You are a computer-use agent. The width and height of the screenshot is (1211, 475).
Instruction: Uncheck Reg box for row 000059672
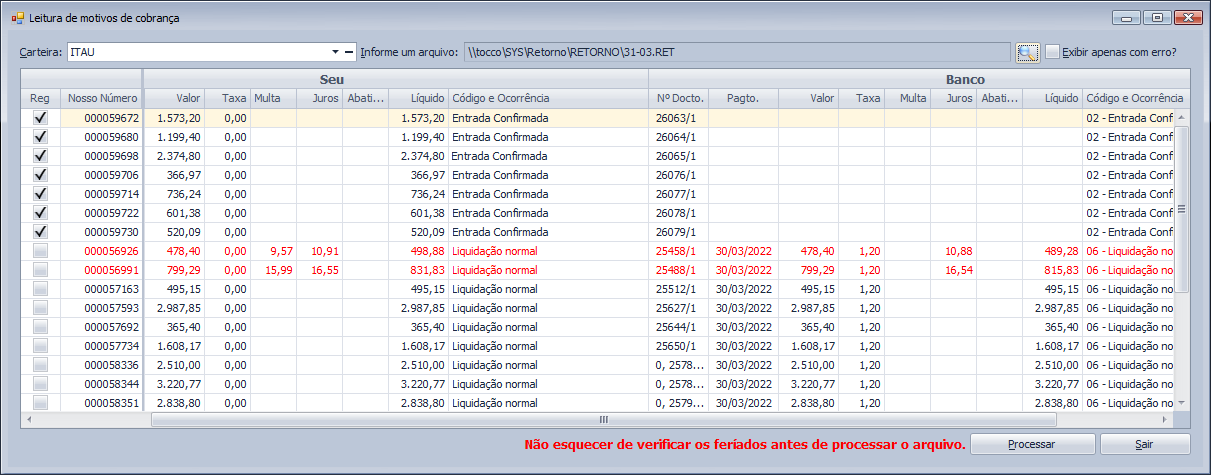pos(40,118)
